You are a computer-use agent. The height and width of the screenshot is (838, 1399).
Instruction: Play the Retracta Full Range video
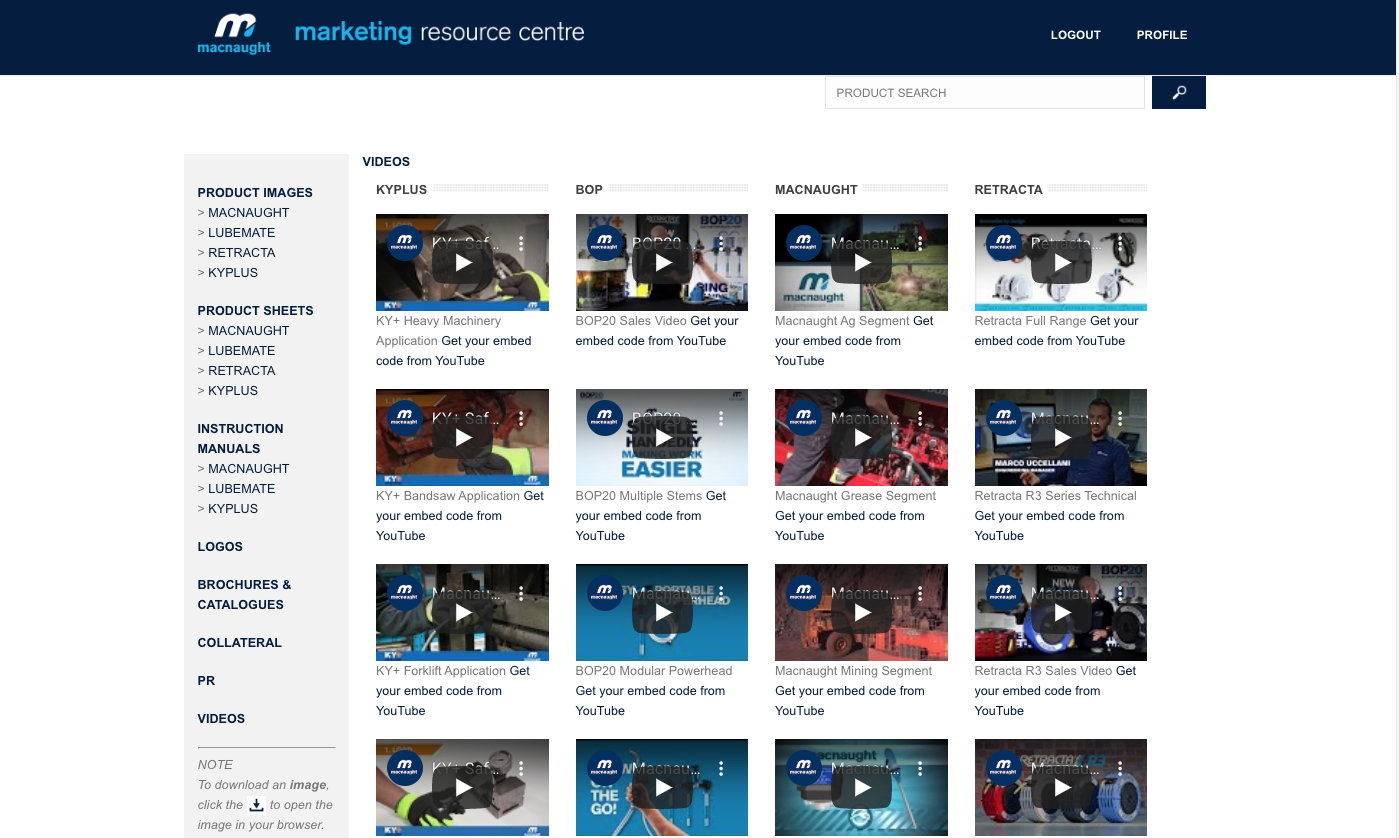point(1060,262)
